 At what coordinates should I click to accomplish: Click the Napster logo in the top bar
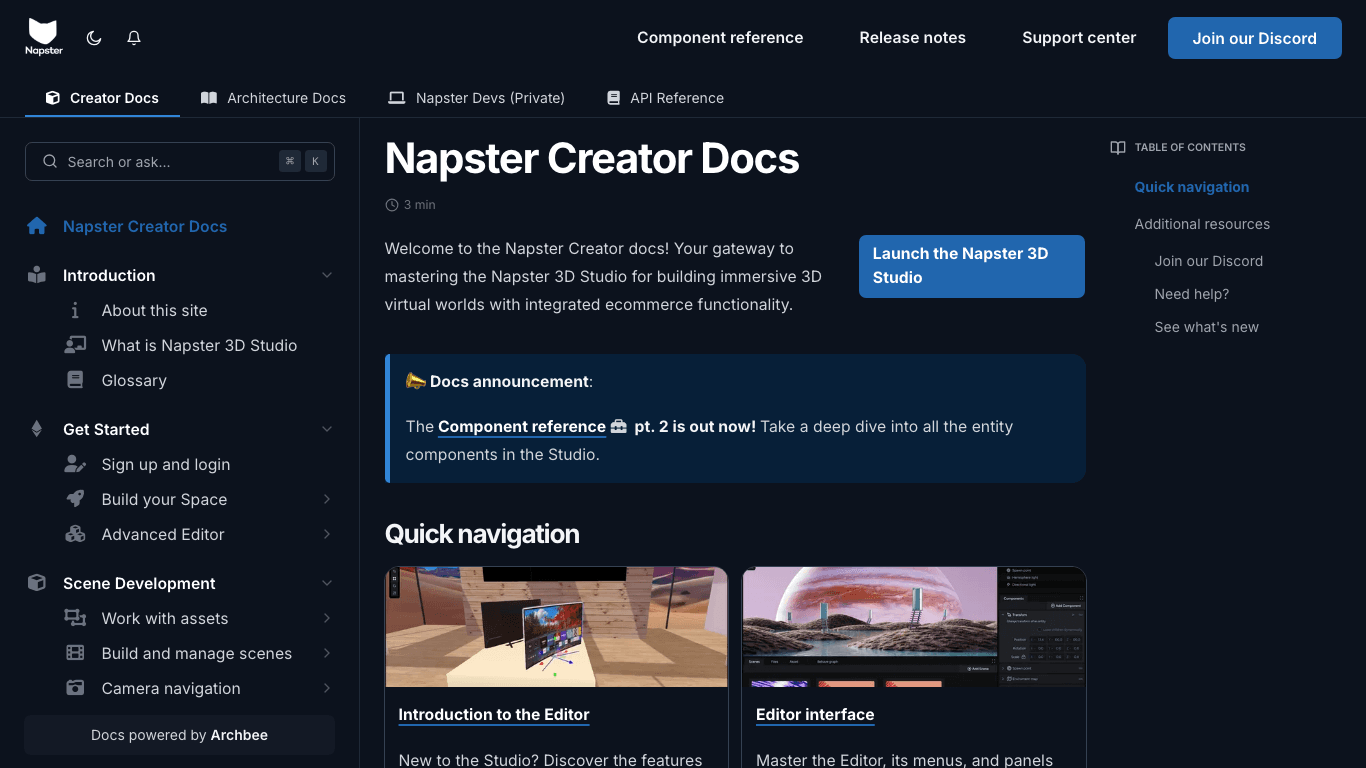pos(43,37)
